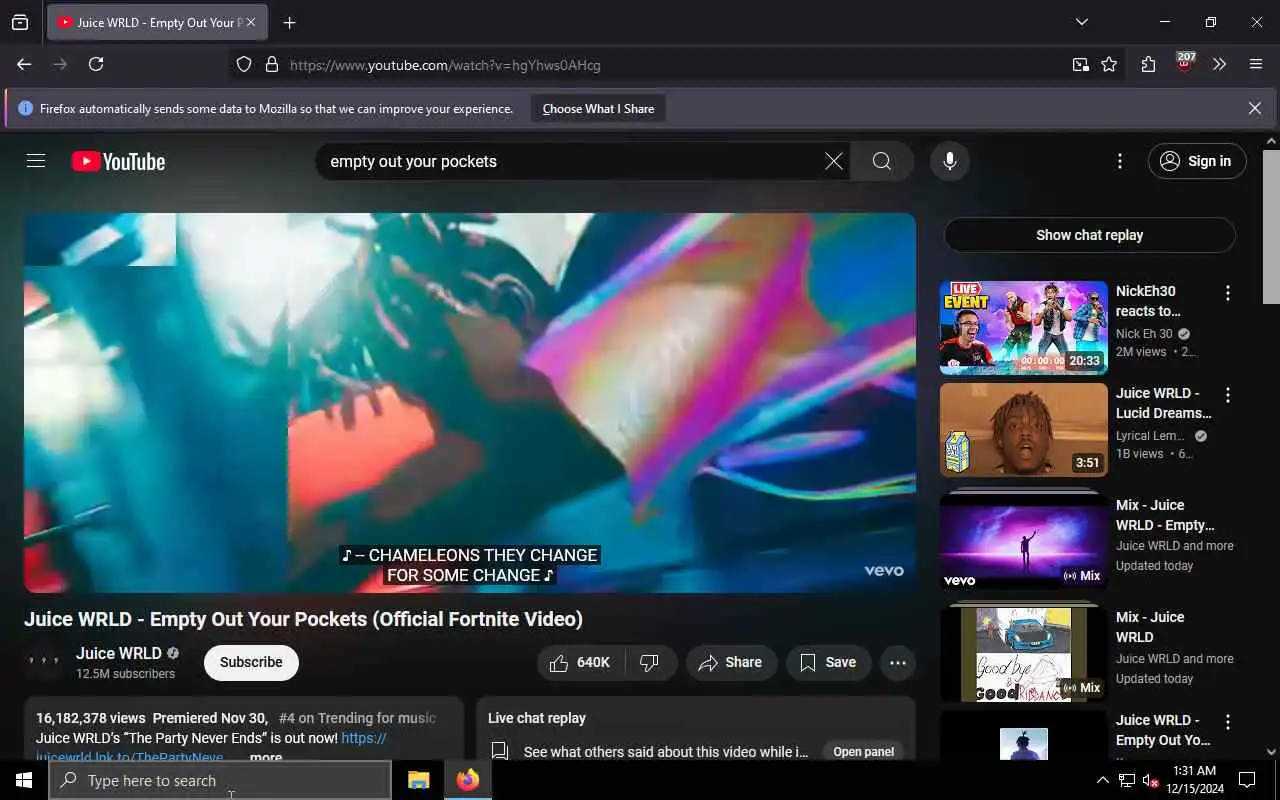The image size is (1280, 800).
Task: Click Firefox icon on taskbar
Action: 467,780
